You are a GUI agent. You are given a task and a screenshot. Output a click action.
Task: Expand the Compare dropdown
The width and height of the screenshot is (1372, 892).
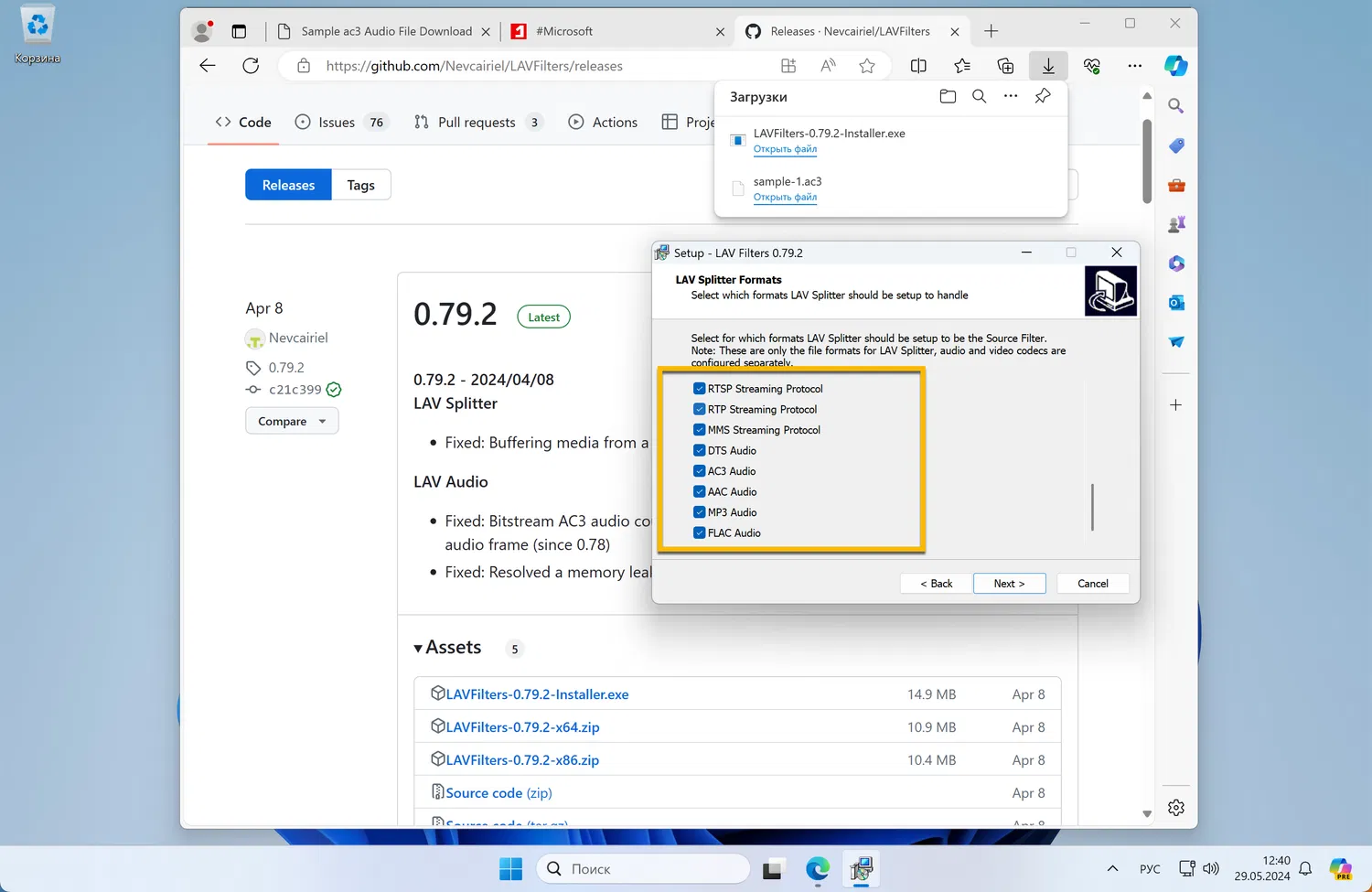tap(292, 421)
